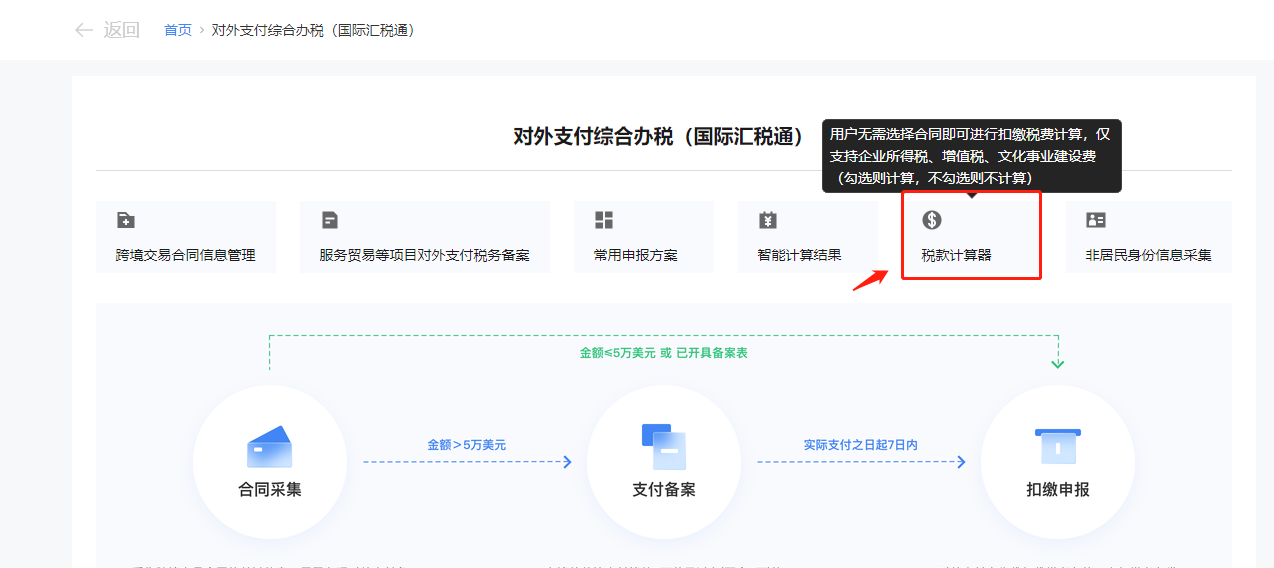Click the black tooltip about 扣缴税费计算

[x=971, y=156]
